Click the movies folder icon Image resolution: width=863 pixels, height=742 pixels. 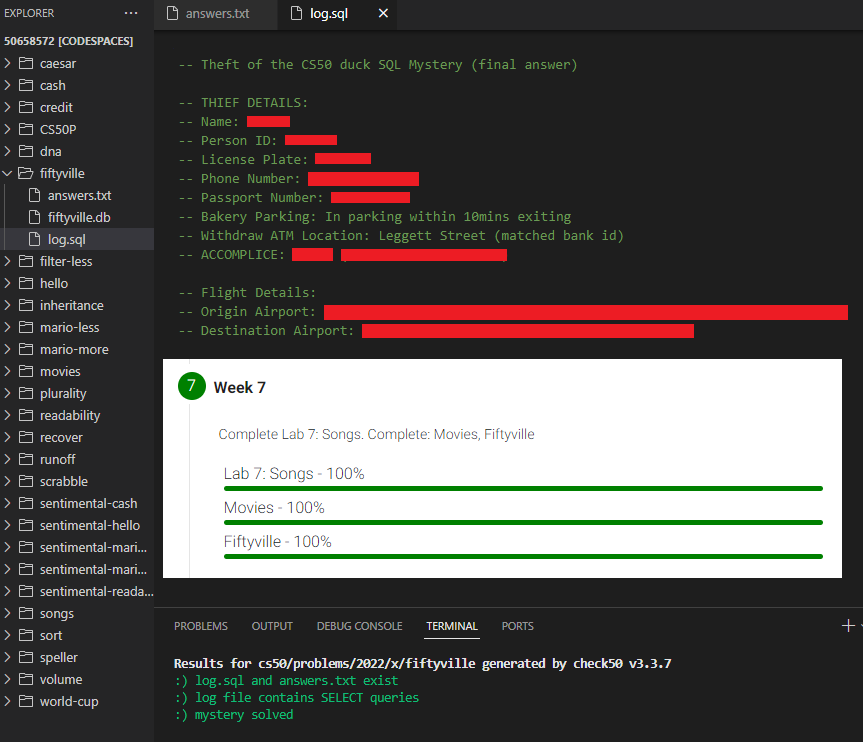[26, 372]
